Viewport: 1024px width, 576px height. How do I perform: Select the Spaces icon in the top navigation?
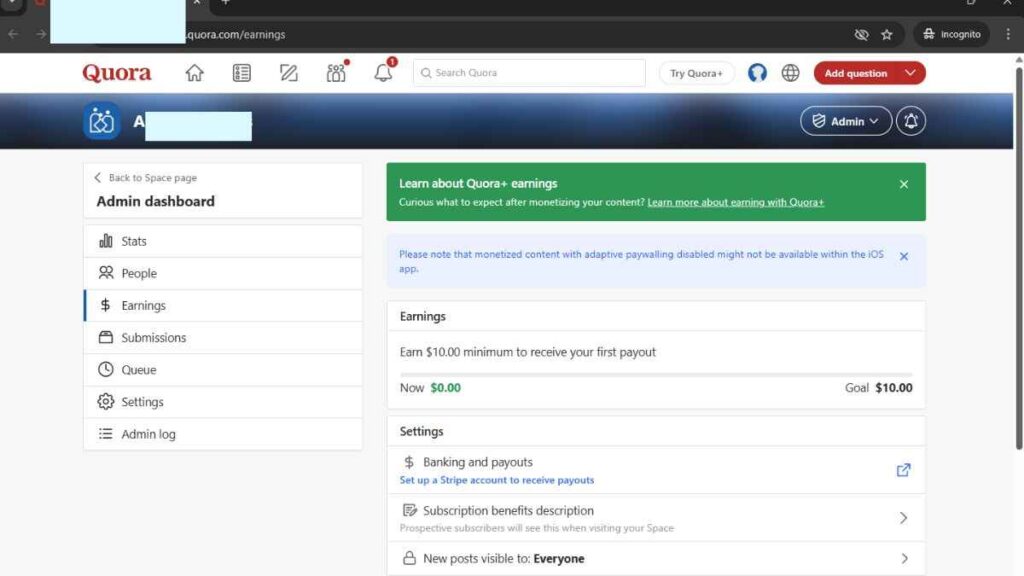335,72
